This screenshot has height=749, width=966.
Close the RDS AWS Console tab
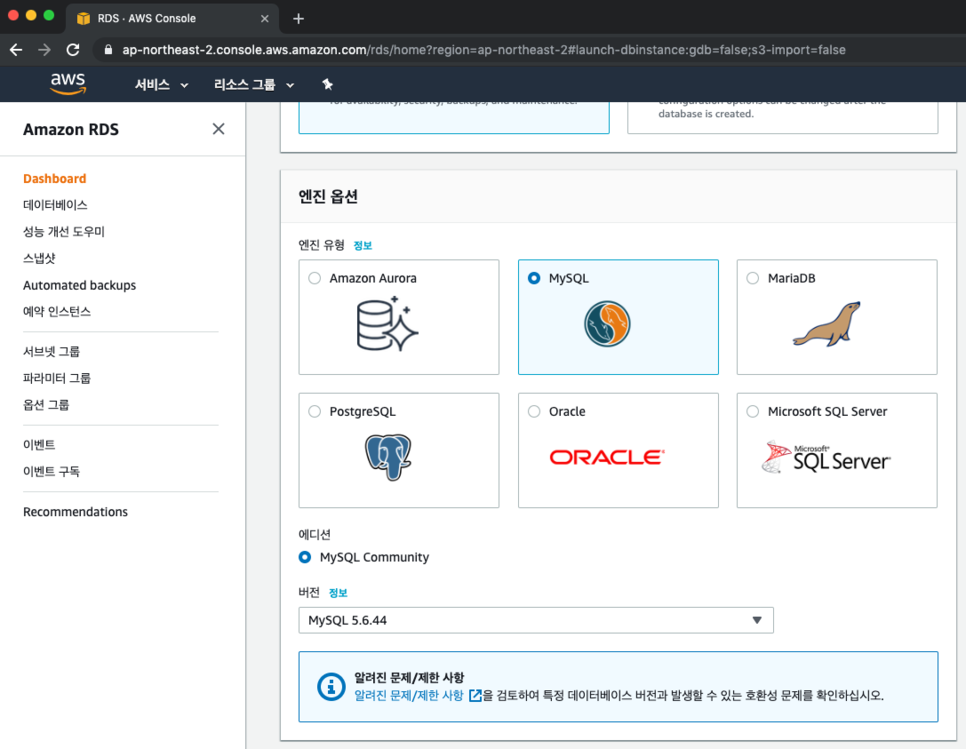click(x=264, y=18)
